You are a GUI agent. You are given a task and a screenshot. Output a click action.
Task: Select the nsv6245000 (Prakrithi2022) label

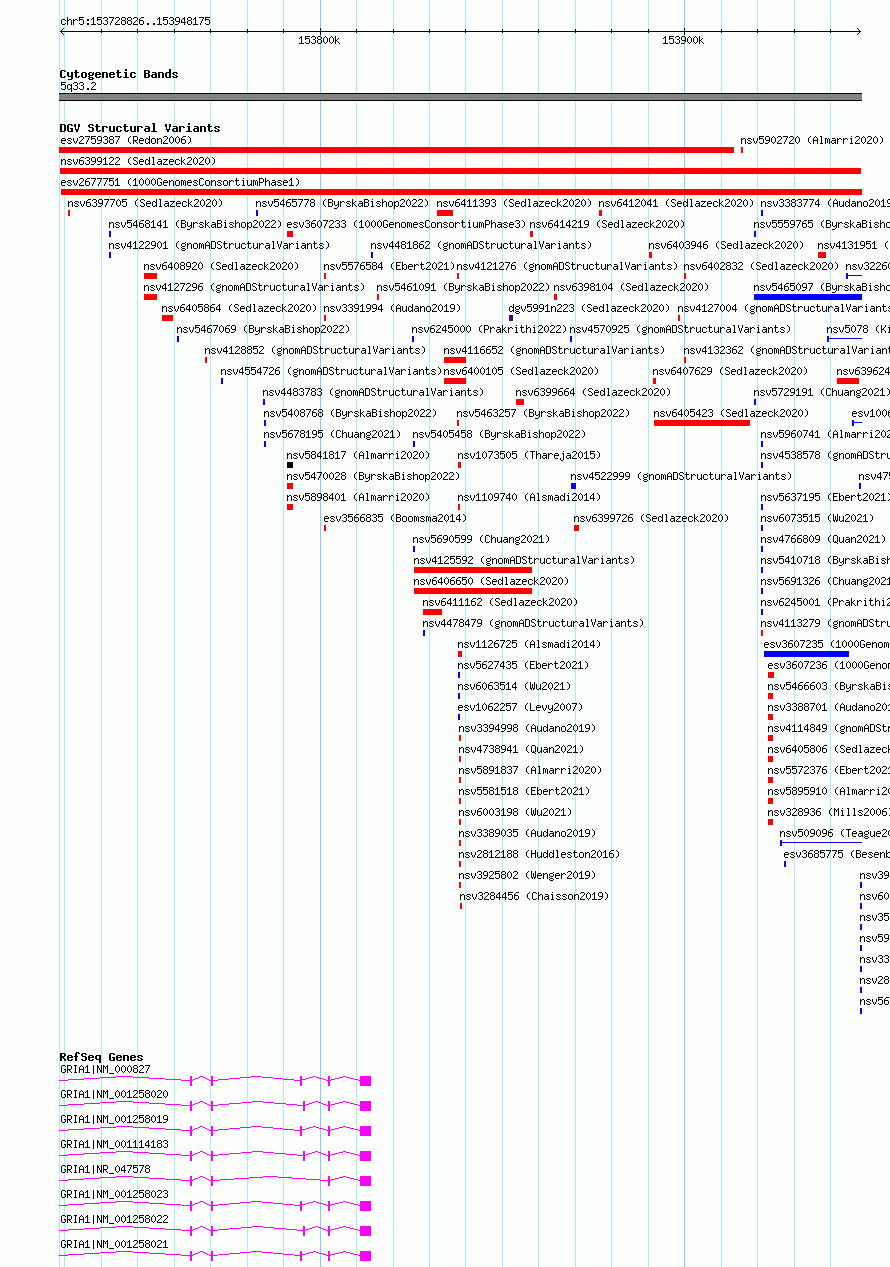(489, 329)
